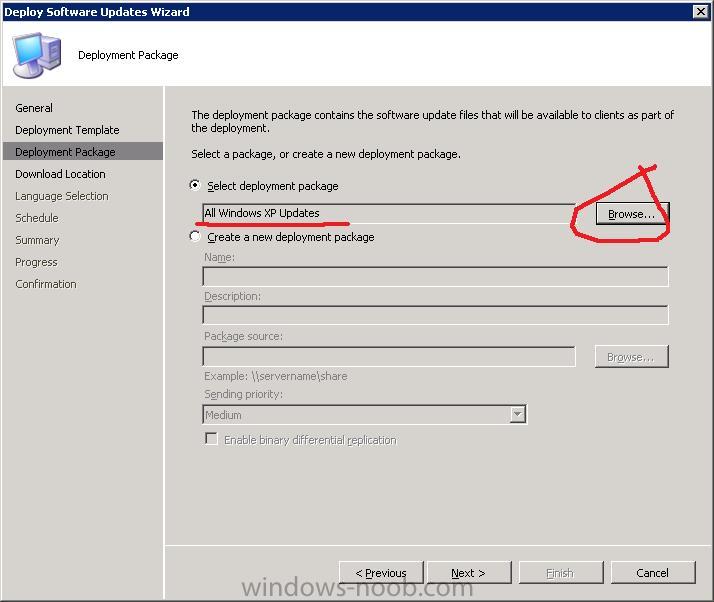Go to the Deployment Template step

[x=67, y=130]
